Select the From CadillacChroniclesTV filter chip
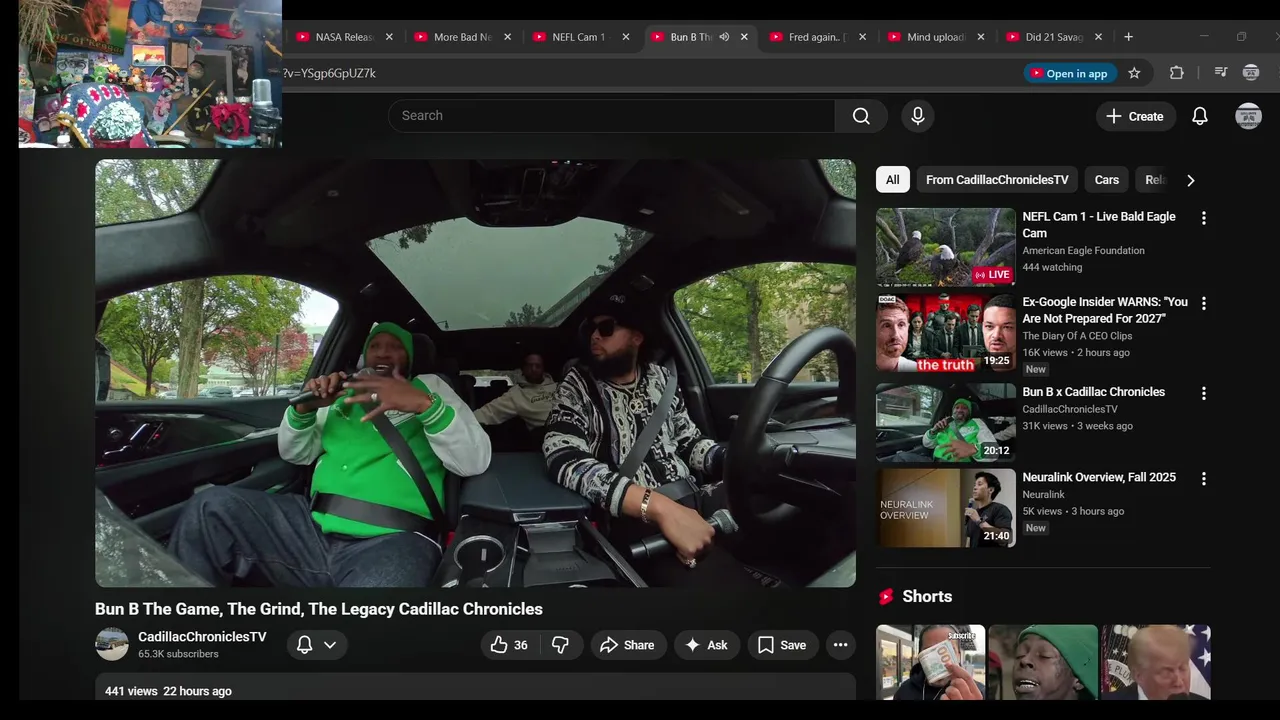Viewport: 1280px width, 720px height. coord(997,180)
